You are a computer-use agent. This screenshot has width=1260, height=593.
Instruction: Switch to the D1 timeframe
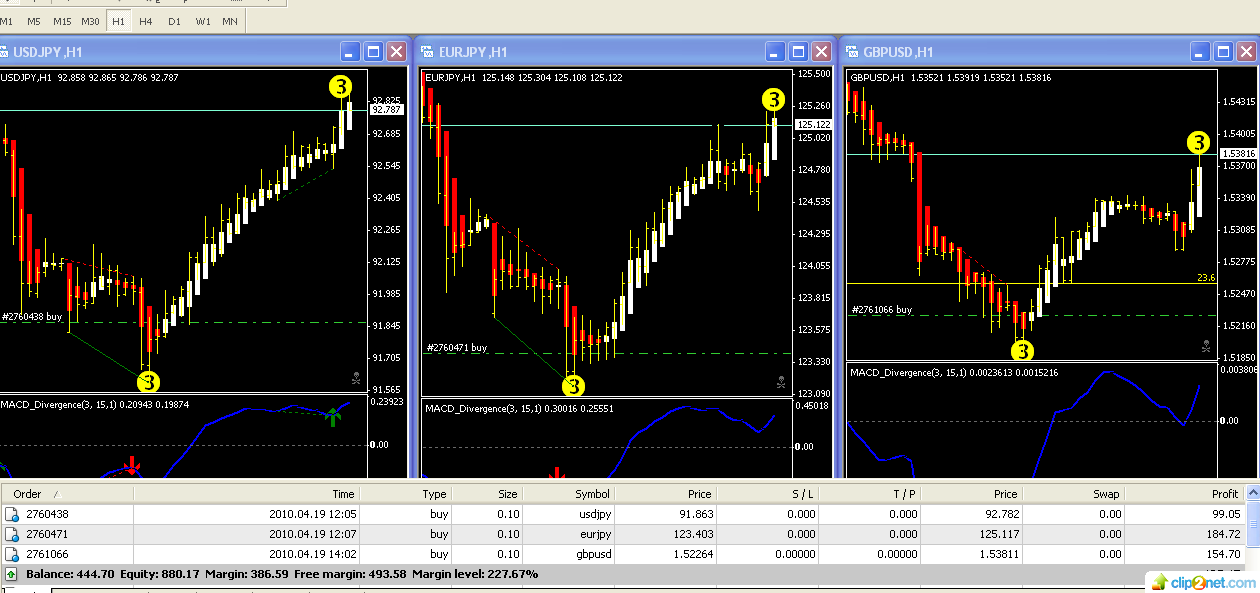[174, 21]
